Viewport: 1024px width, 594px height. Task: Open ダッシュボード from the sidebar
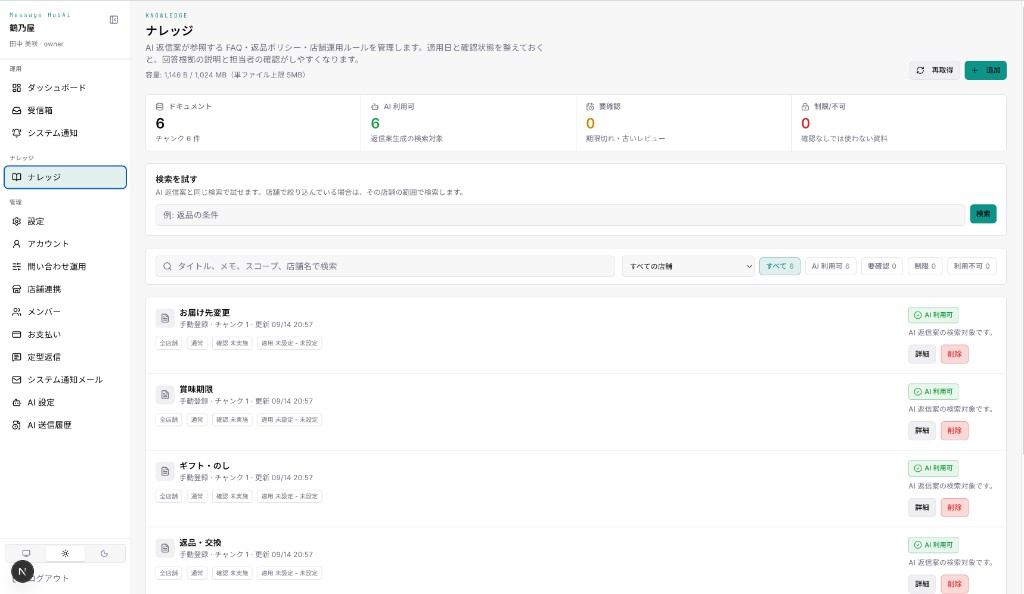[65, 87]
